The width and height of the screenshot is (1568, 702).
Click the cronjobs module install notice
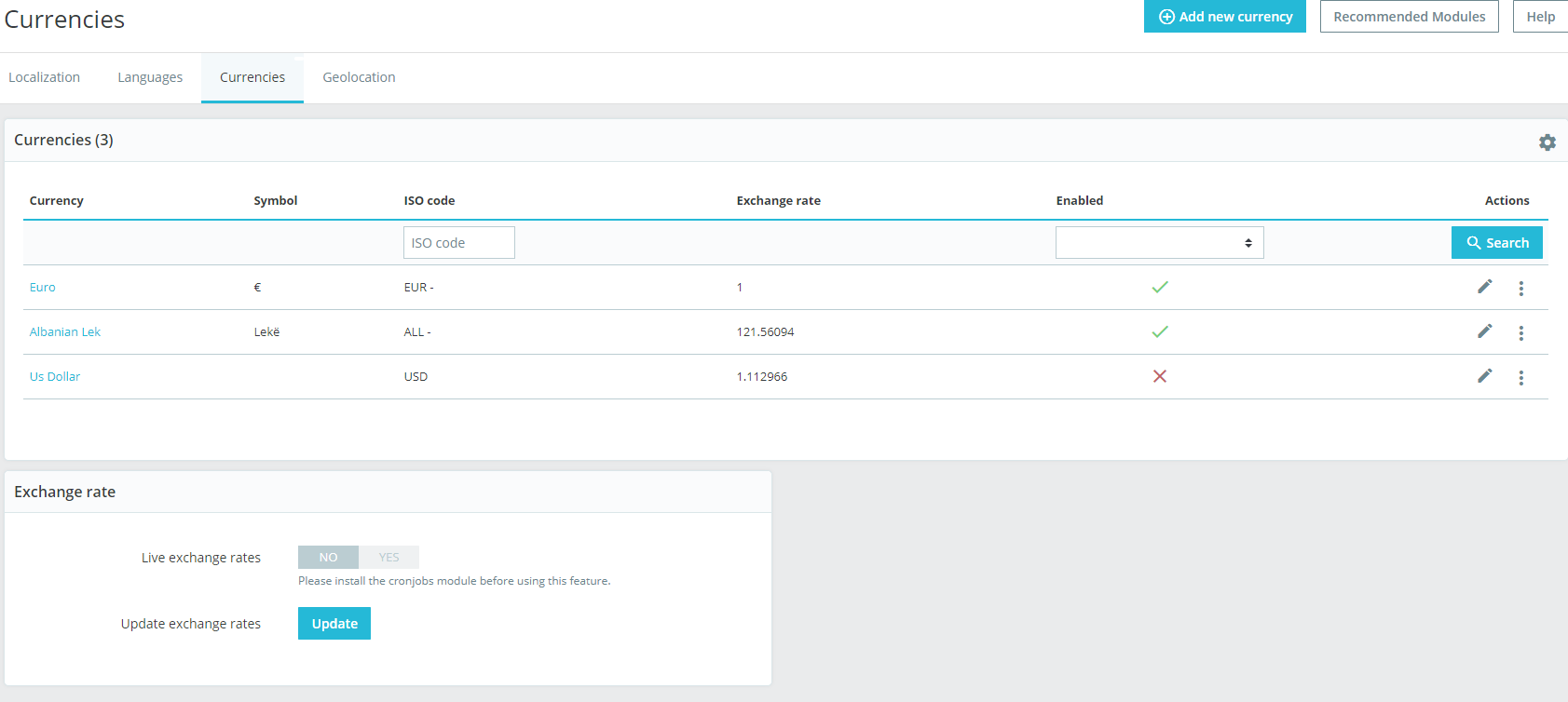455,581
